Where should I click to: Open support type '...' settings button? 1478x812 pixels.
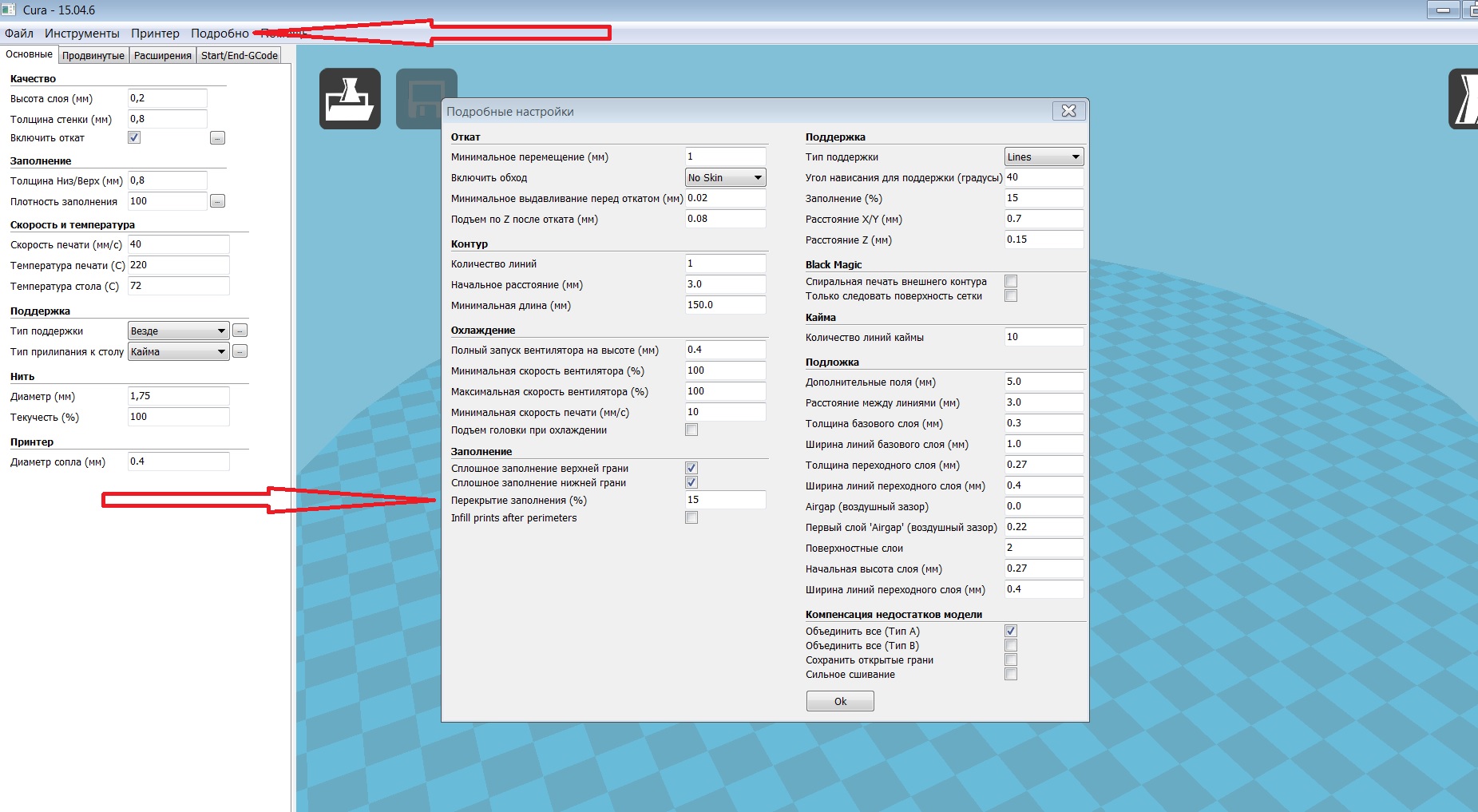tap(240, 331)
